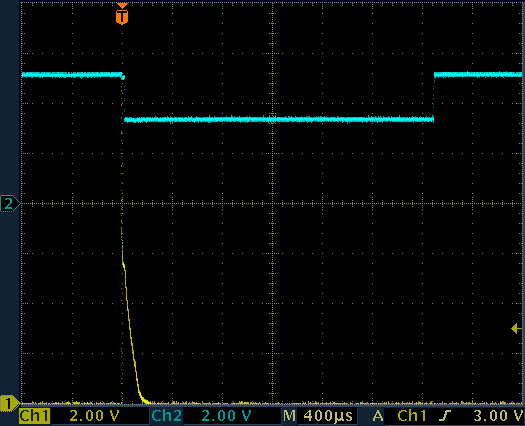Select the channel 1 ground reference marker
This screenshot has width=525, height=426.
(10, 404)
